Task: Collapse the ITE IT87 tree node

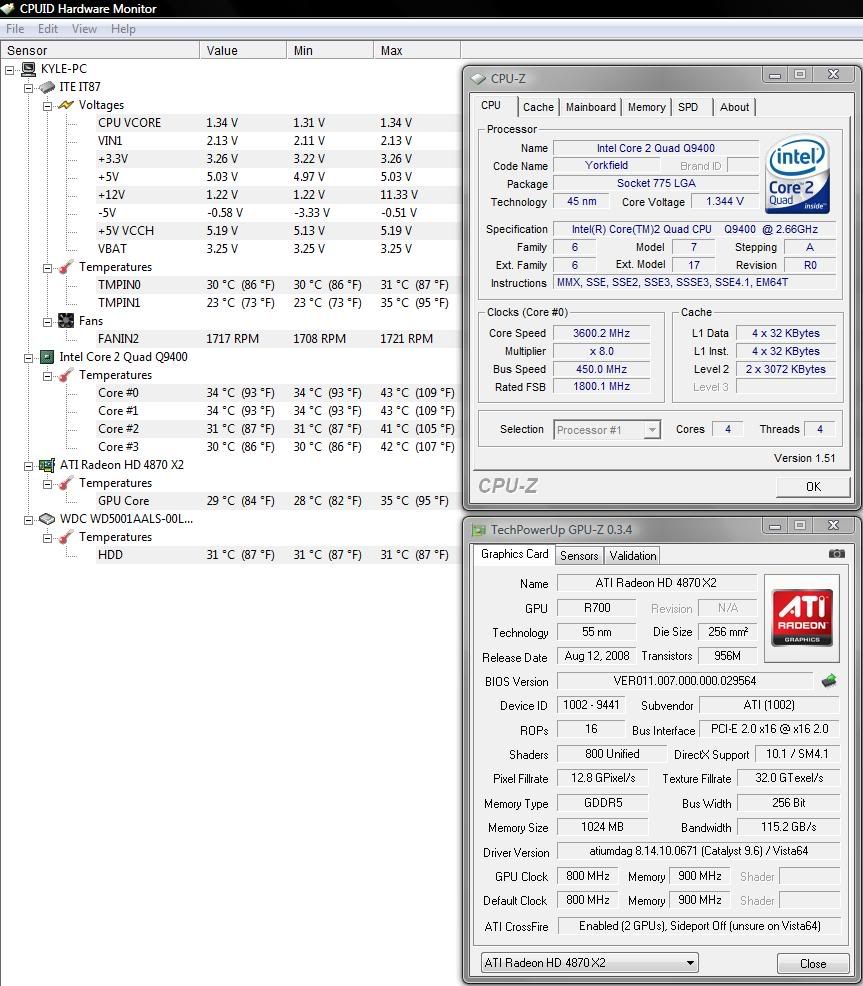Action: (x=28, y=88)
